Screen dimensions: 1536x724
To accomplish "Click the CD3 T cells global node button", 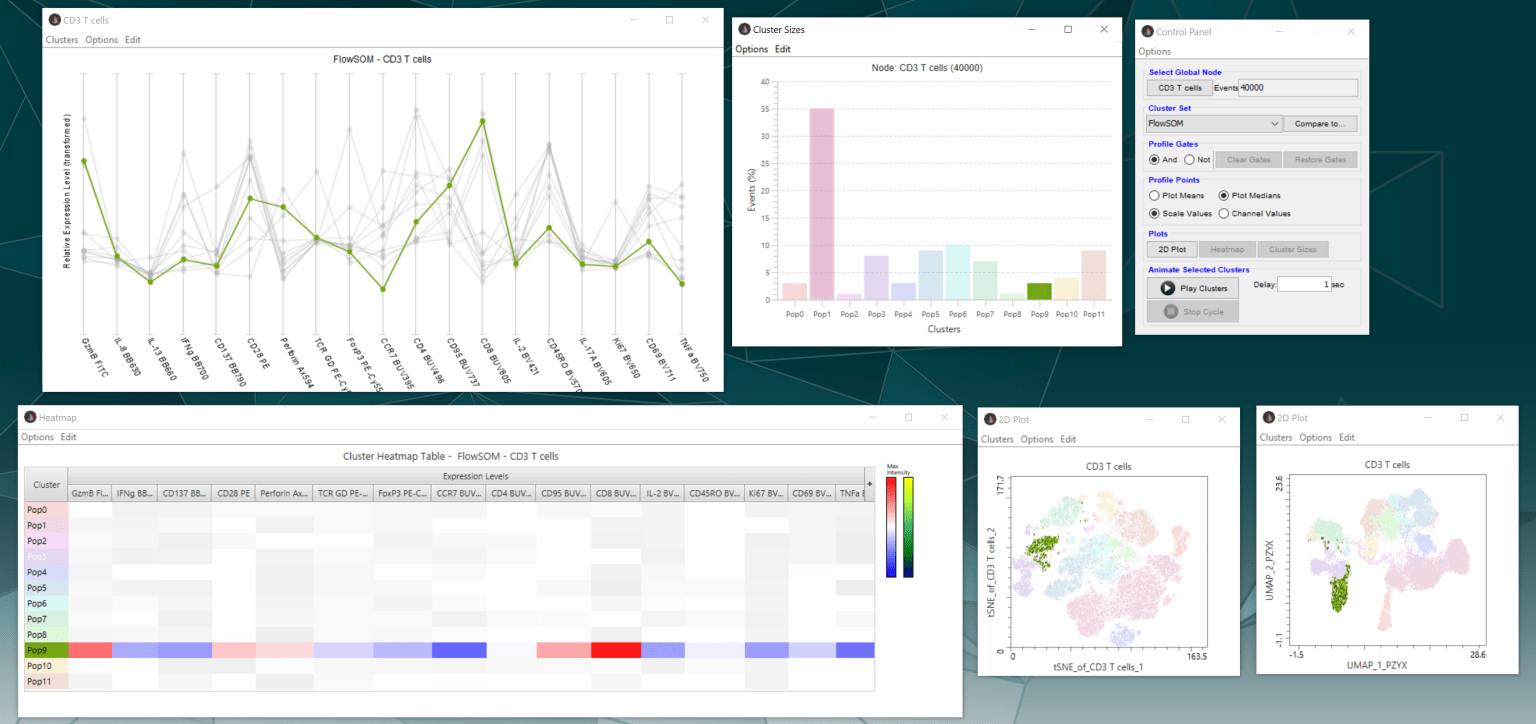I will click(1178, 87).
